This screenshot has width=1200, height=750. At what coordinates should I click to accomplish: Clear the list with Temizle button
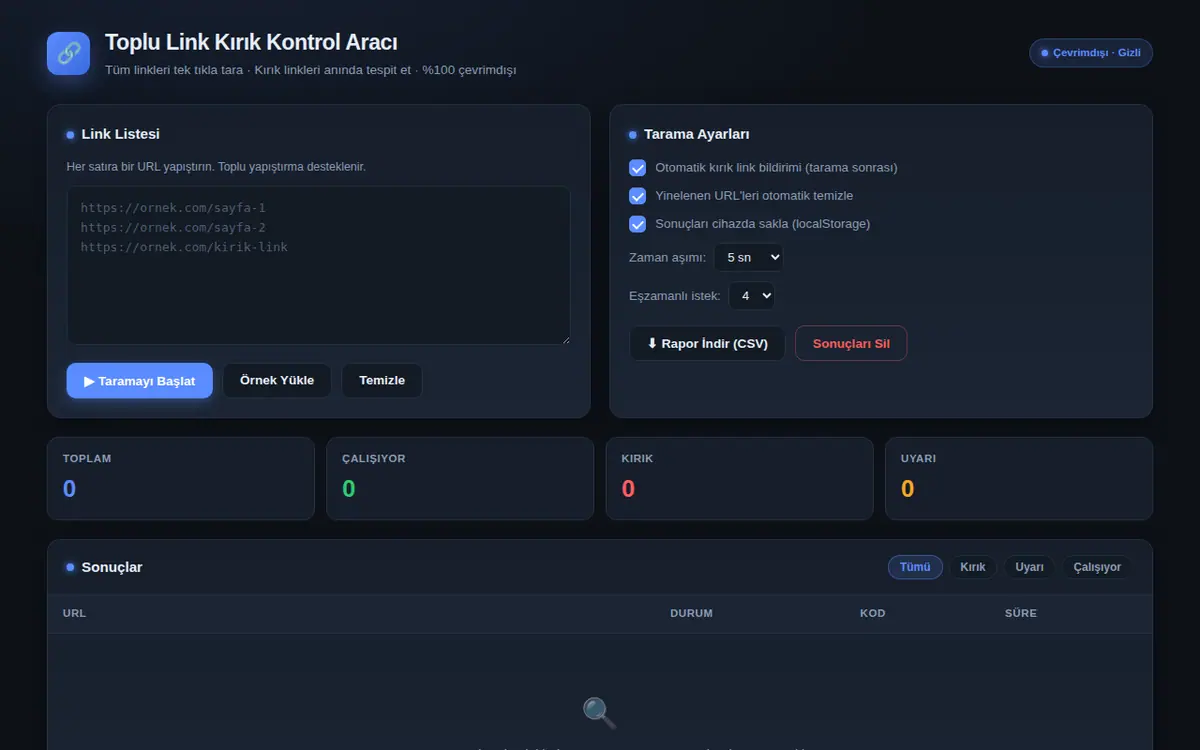tap(382, 380)
